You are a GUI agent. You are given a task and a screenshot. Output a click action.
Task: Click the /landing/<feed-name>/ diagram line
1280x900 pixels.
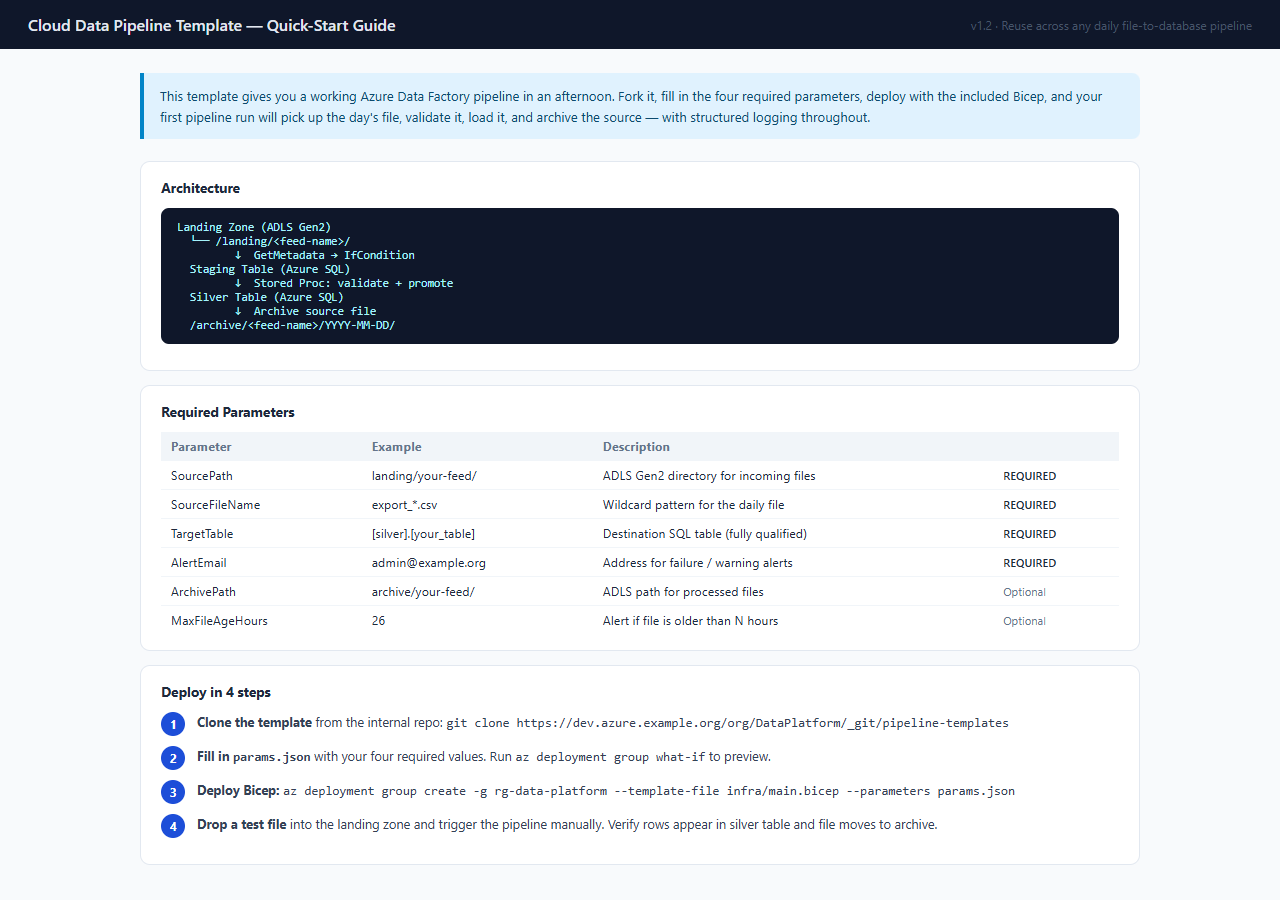tap(270, 241)
